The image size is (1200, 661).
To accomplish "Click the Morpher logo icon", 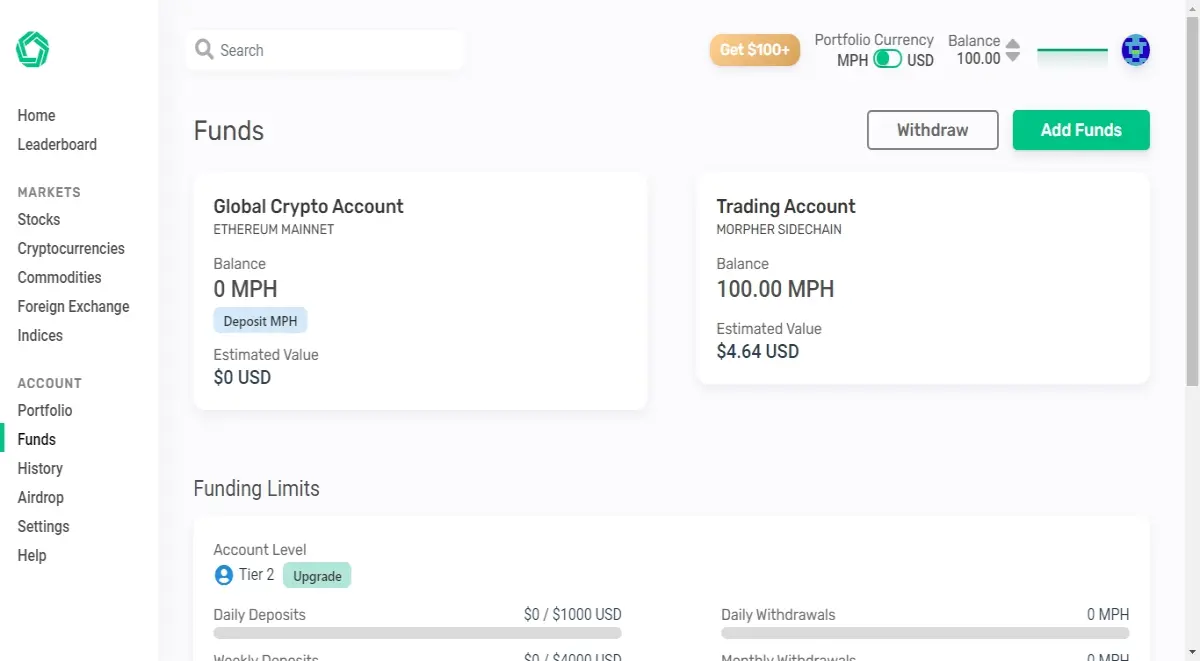I will point(32,50).
